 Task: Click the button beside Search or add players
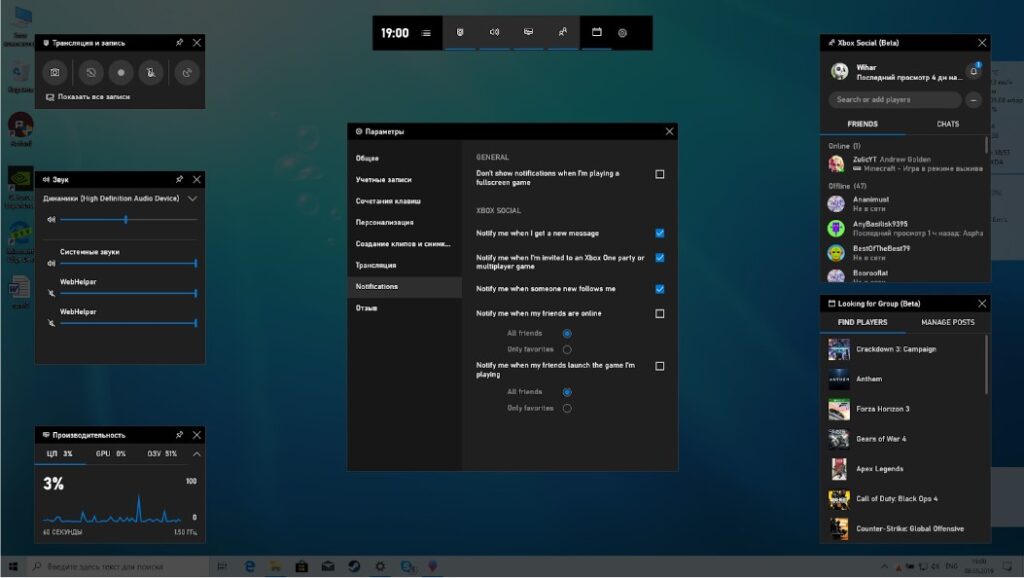click(x=974, y=100)
